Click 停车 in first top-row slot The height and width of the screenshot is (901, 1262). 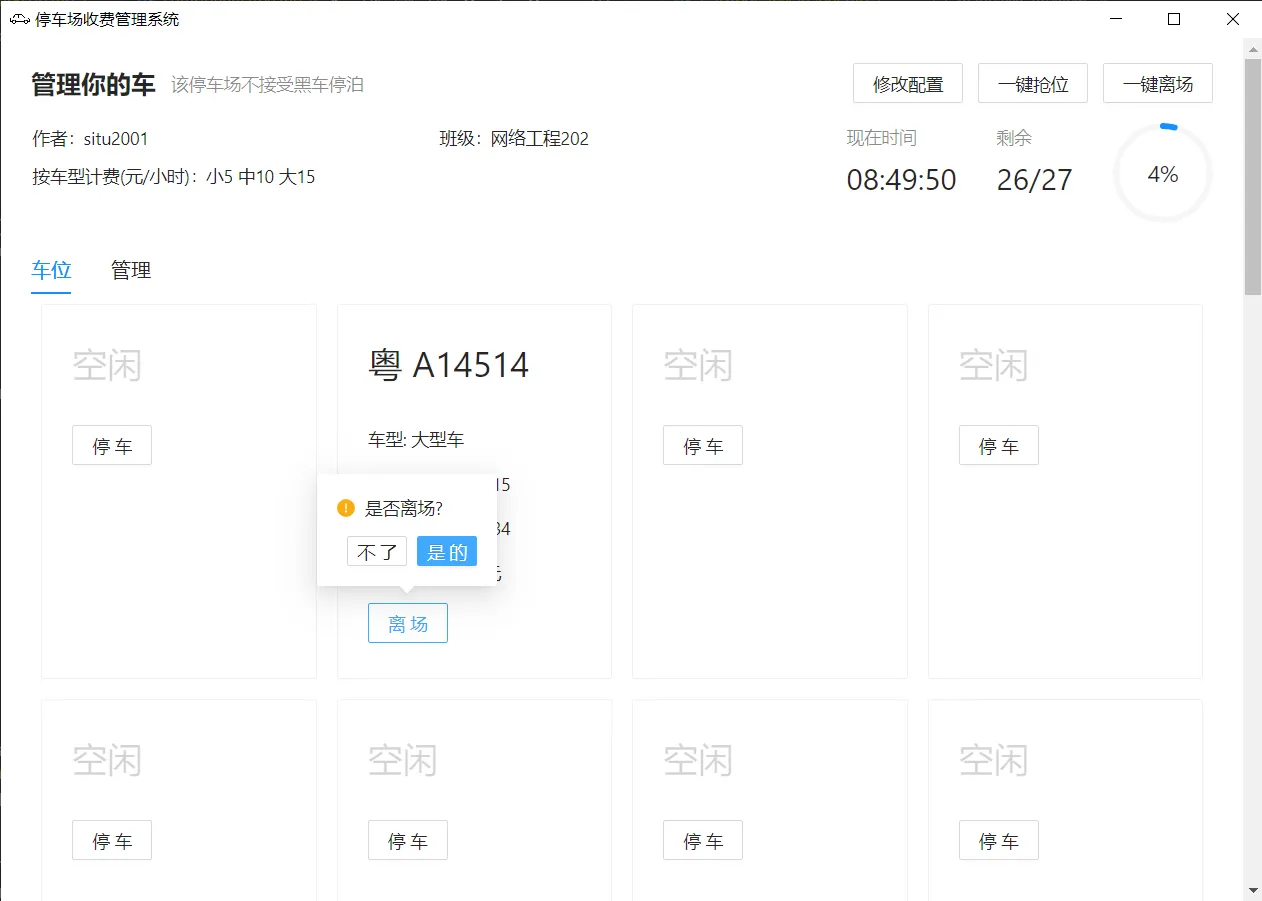(x=112, y=446)
